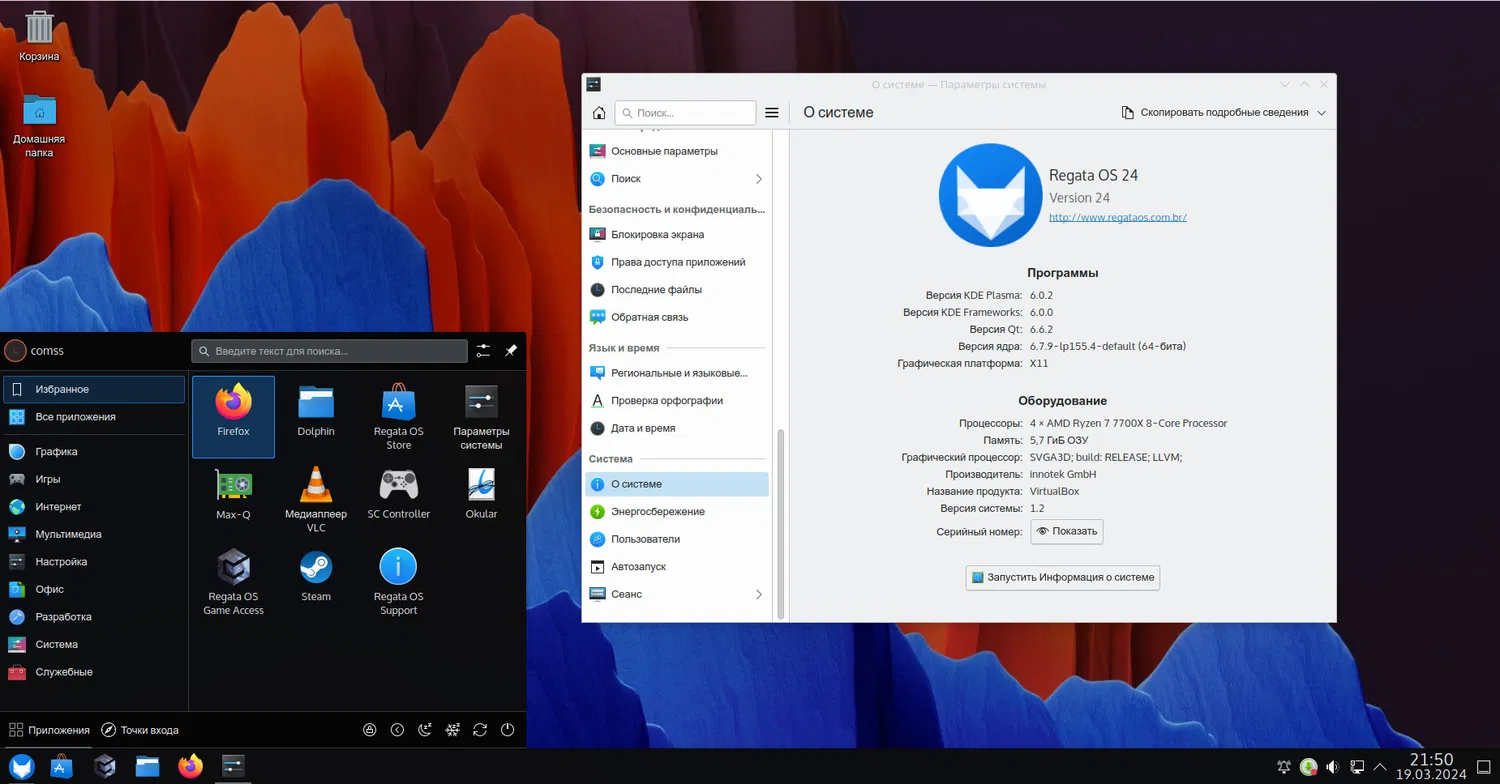
Task: Open Okular document viewer
Action: pyautogui.click(x=481, y=494)
